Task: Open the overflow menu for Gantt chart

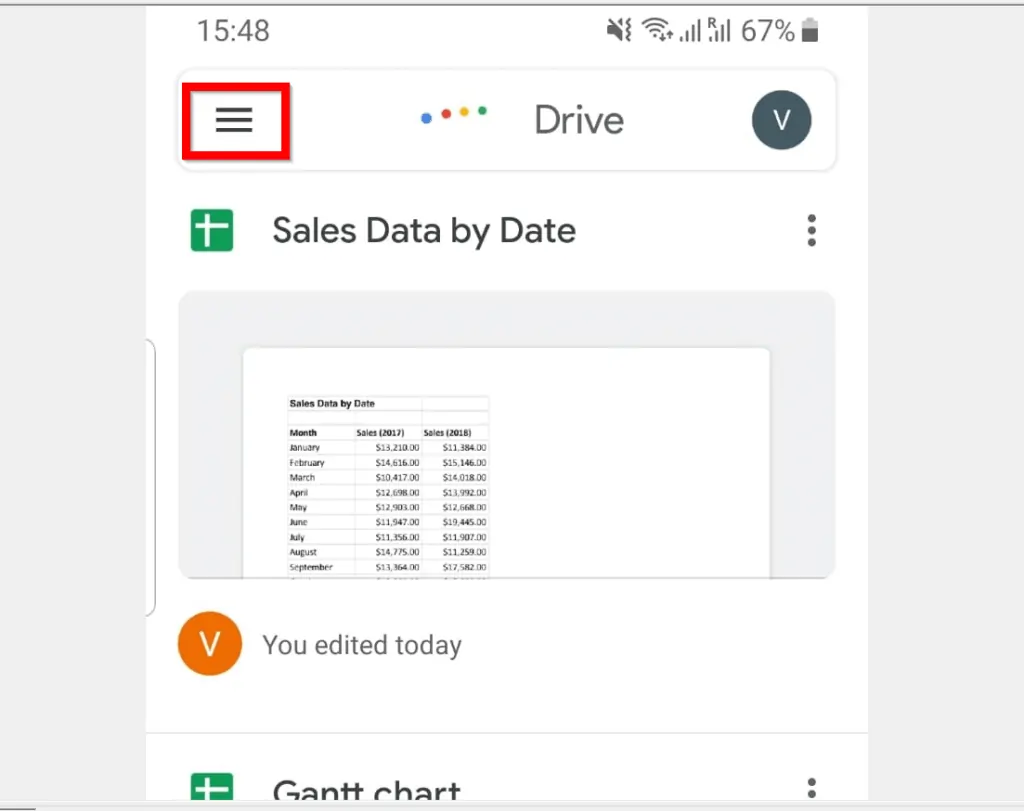Action: click(812, 789)
